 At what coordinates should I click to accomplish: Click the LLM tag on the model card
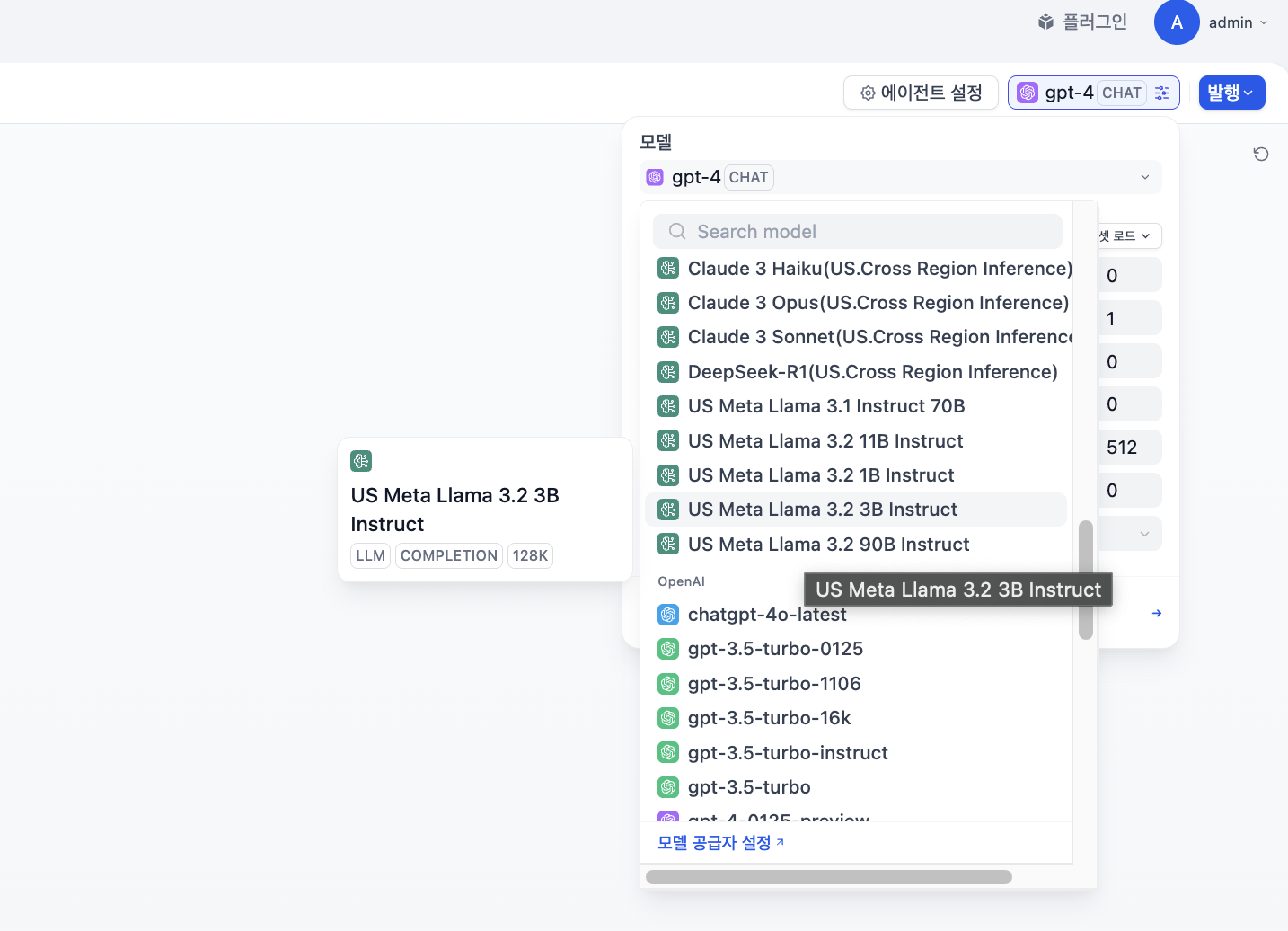(x=370, y=555)
